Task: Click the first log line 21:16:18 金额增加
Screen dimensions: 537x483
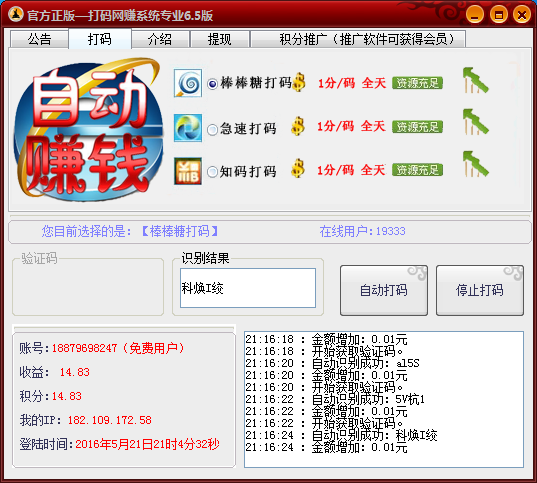Action: pos(326,339)
